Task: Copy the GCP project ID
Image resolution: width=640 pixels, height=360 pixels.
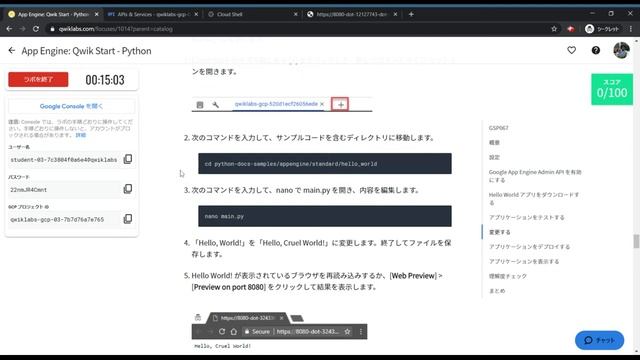Action: (128, 219)
